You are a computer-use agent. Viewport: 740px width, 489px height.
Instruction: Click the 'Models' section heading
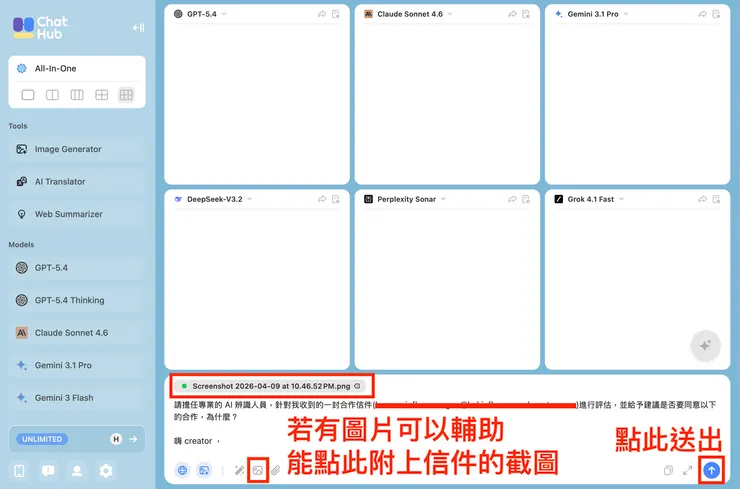(x=21, y=244)
